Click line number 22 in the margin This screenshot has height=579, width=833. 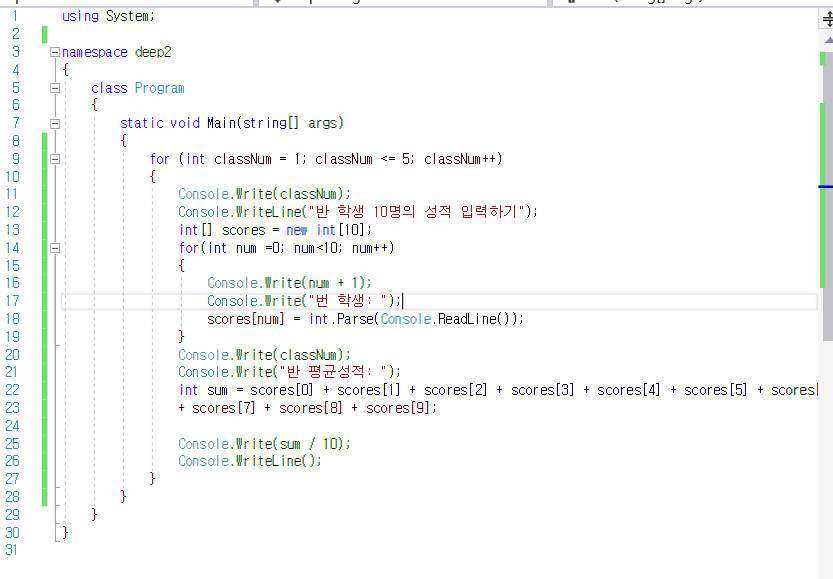(x=12, y=390)
